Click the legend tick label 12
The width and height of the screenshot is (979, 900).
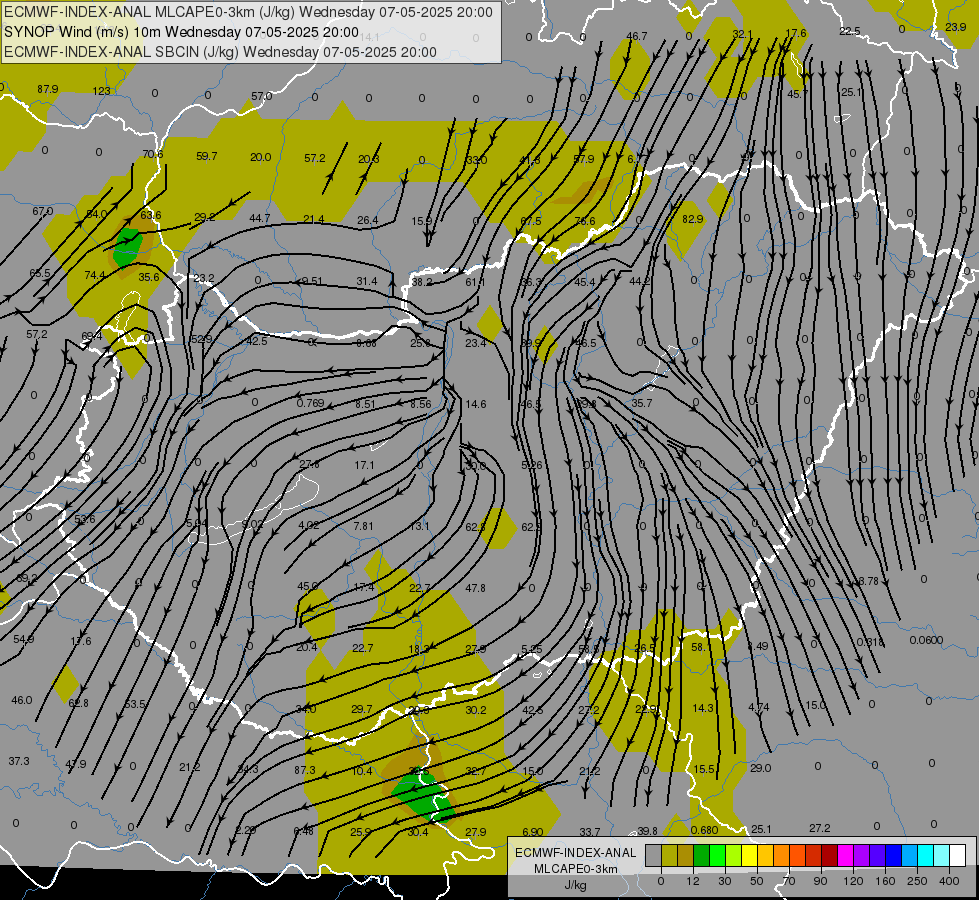693,881
